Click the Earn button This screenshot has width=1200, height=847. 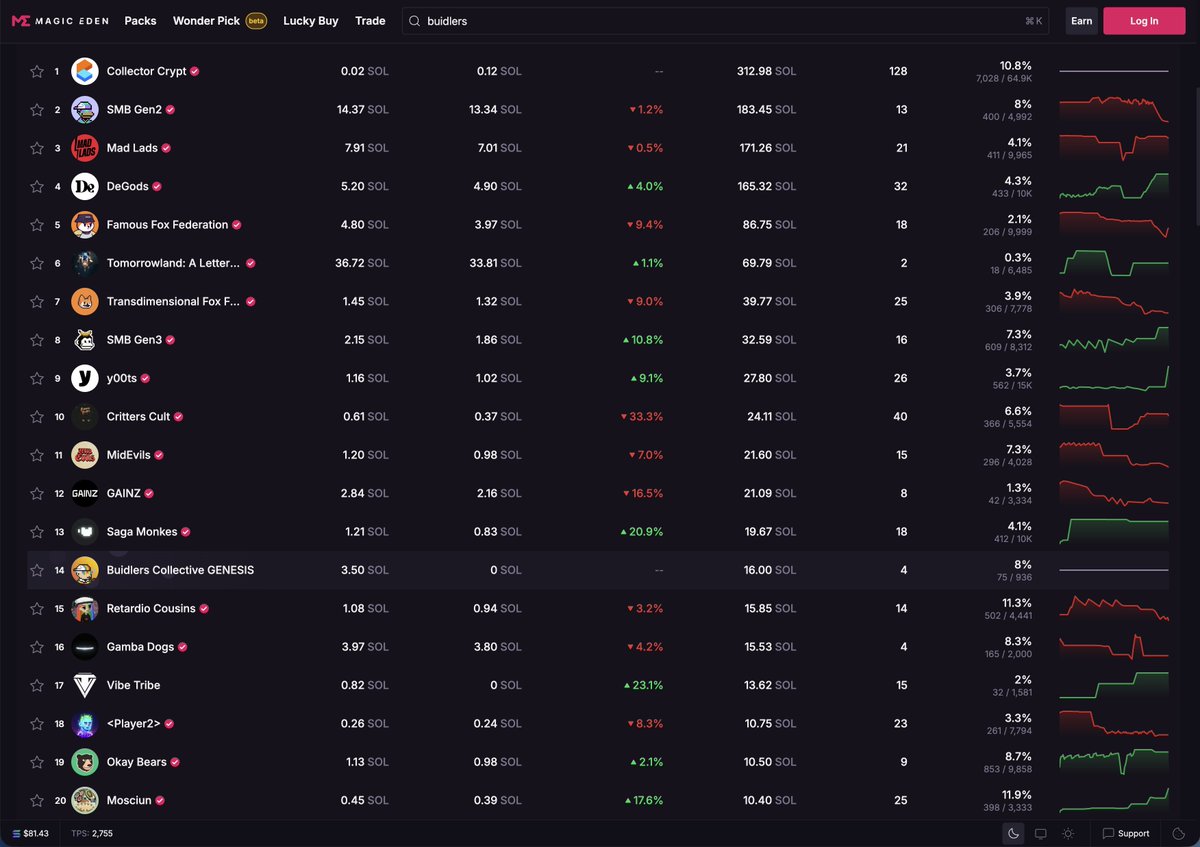[x=1082, y=21]
